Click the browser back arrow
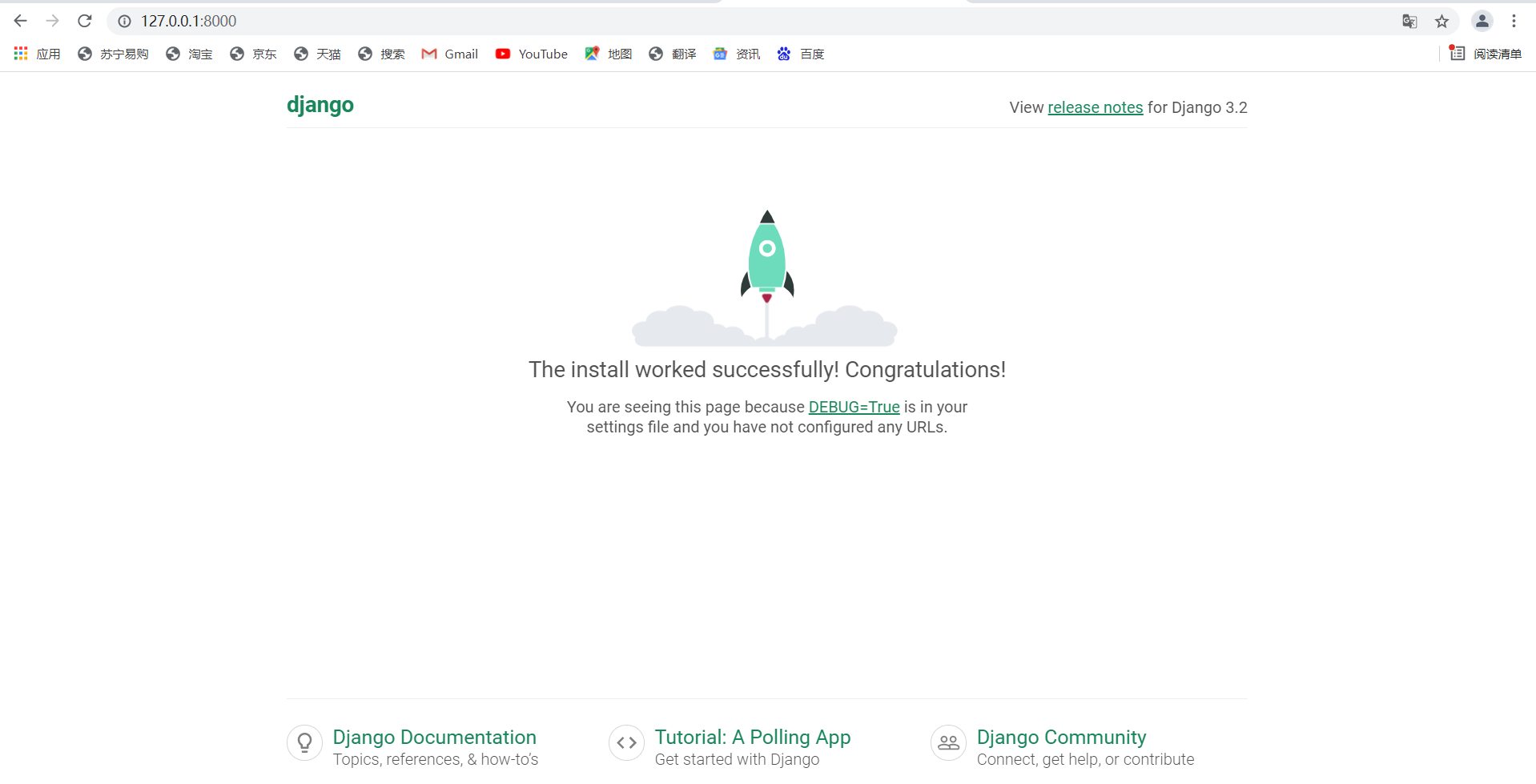 pyautogui.click(x=21, y=21)
